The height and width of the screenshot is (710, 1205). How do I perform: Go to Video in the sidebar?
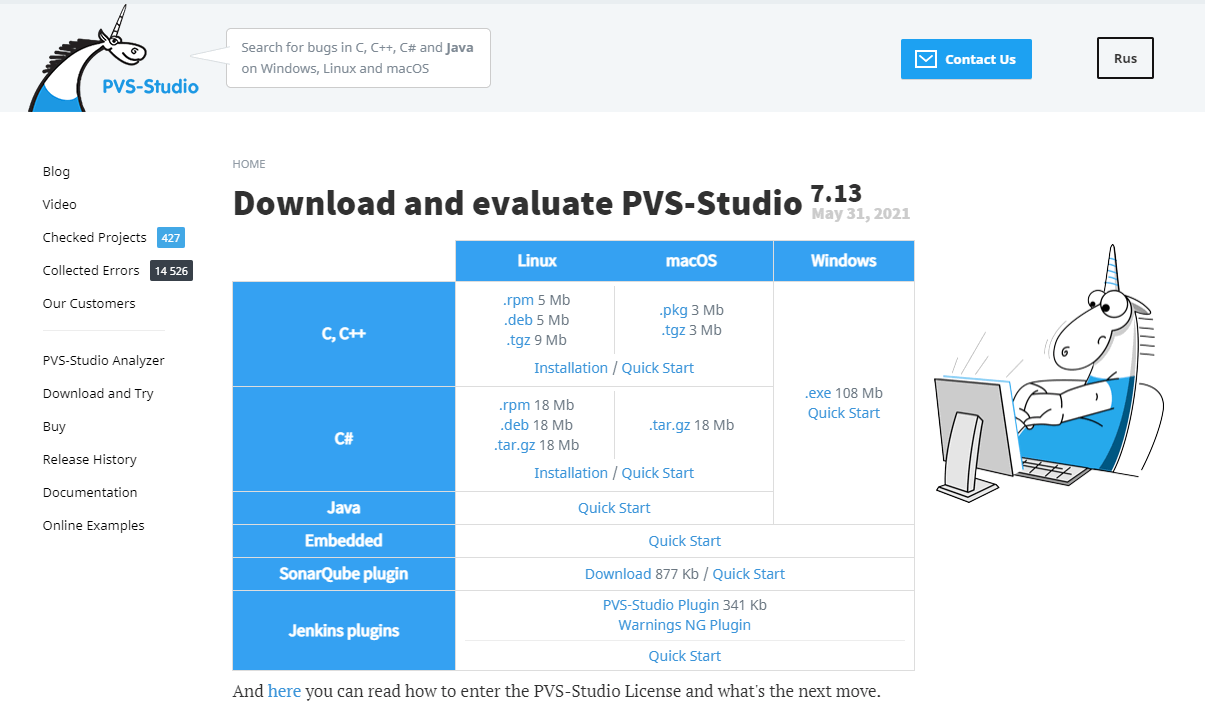click(60, 204)
